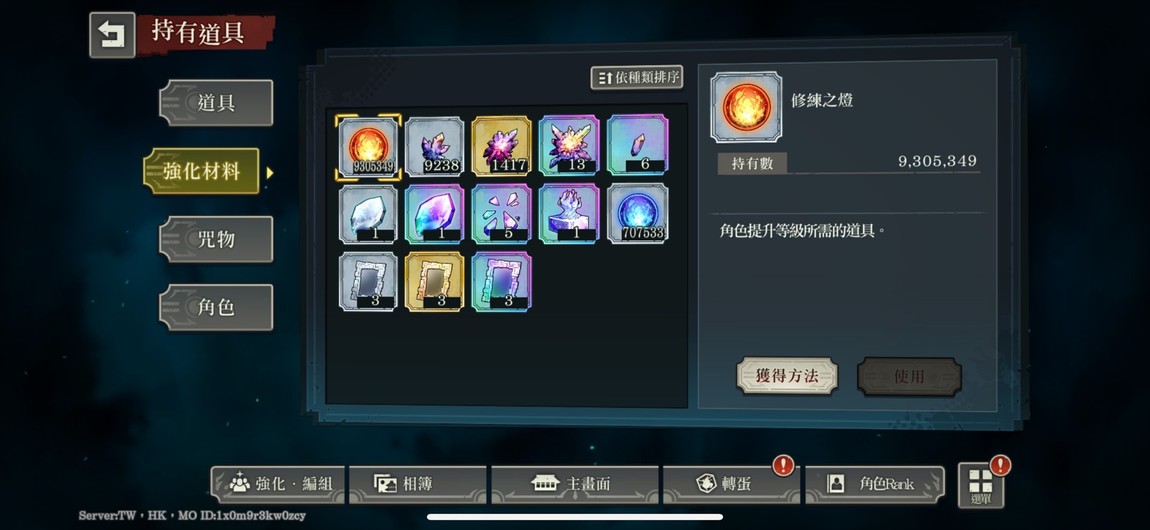
Task: Click the 使用 button
Action: (909, 376)
